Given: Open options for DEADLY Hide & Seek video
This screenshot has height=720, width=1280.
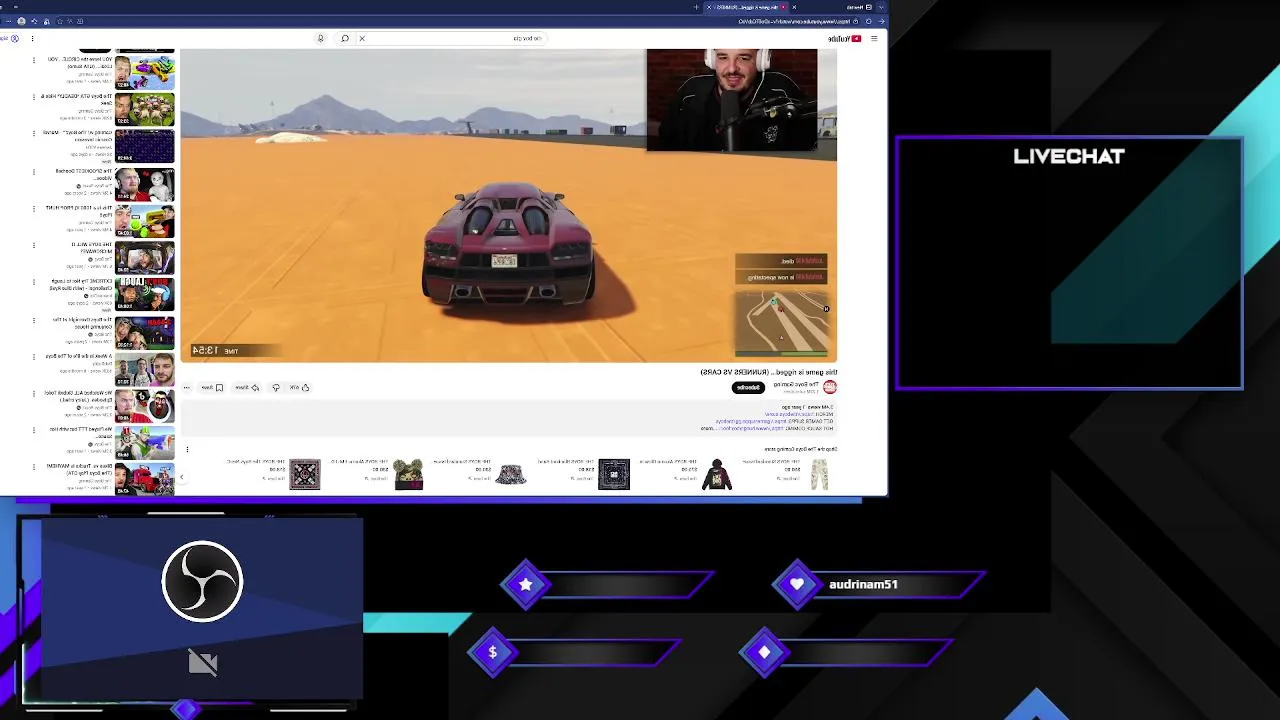Looking at the screenshot, I should [33, 97].
